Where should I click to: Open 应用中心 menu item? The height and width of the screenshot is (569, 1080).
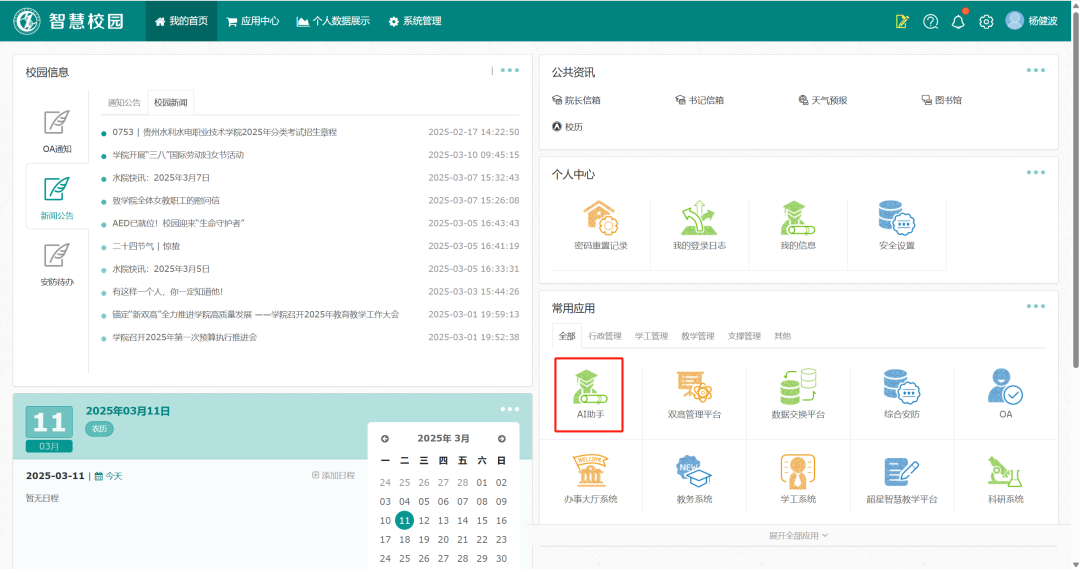click(x=253, y=21)
